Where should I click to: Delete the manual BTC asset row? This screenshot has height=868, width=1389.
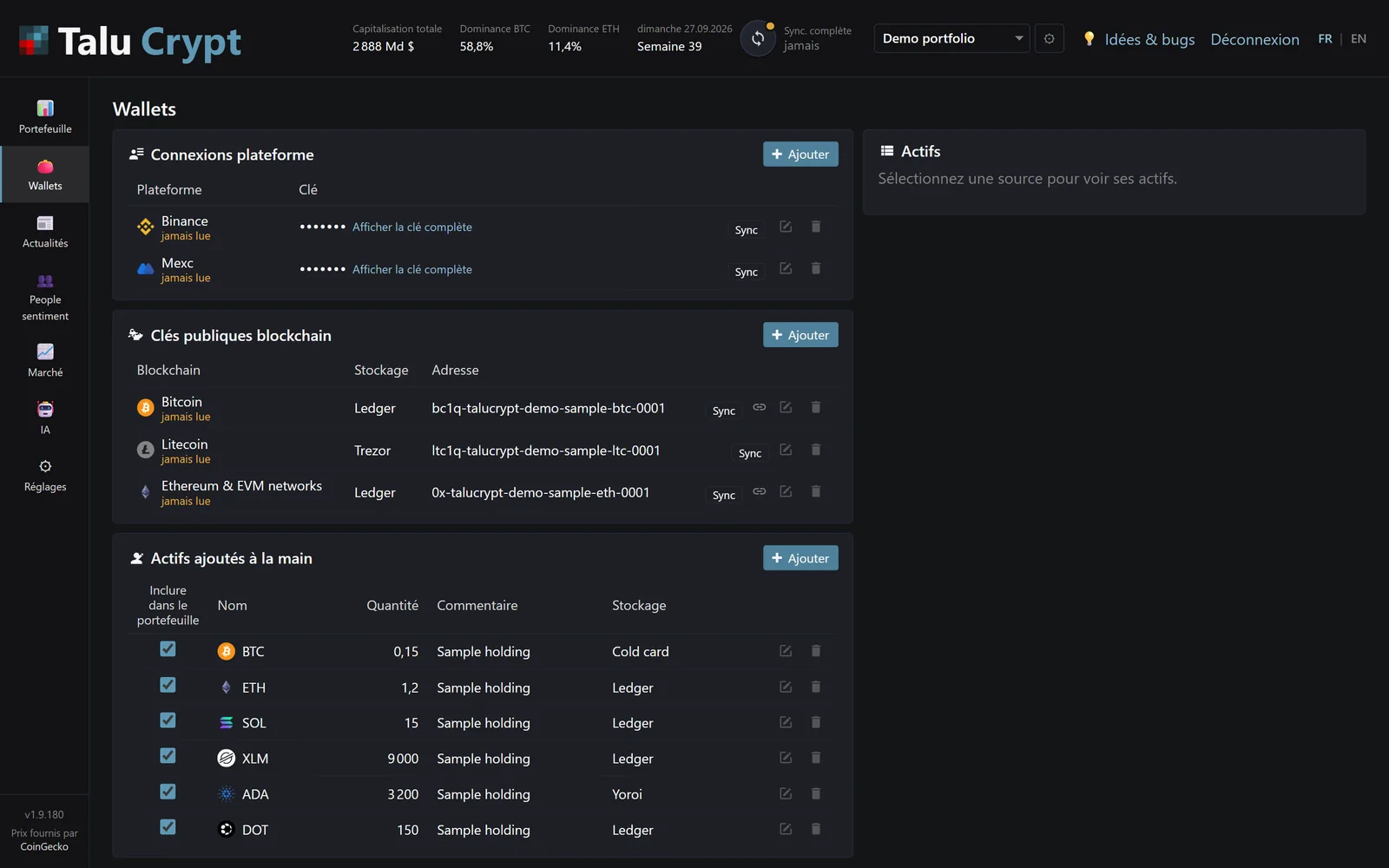point(816,651)
